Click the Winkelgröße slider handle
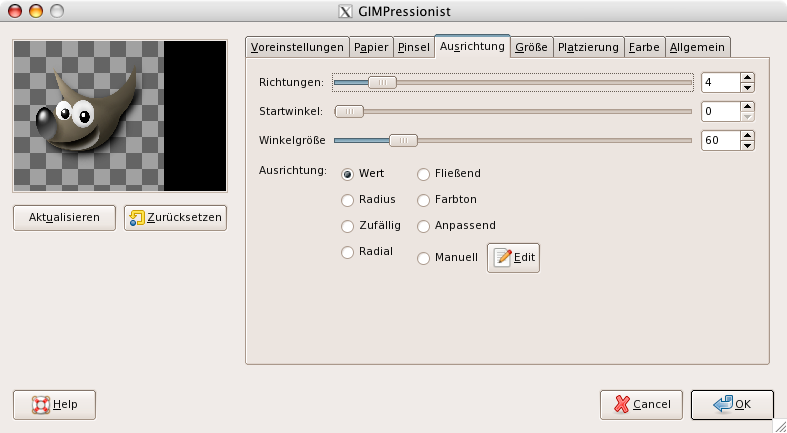This screenshot has width=787, height=433. (x=404, y=140)
